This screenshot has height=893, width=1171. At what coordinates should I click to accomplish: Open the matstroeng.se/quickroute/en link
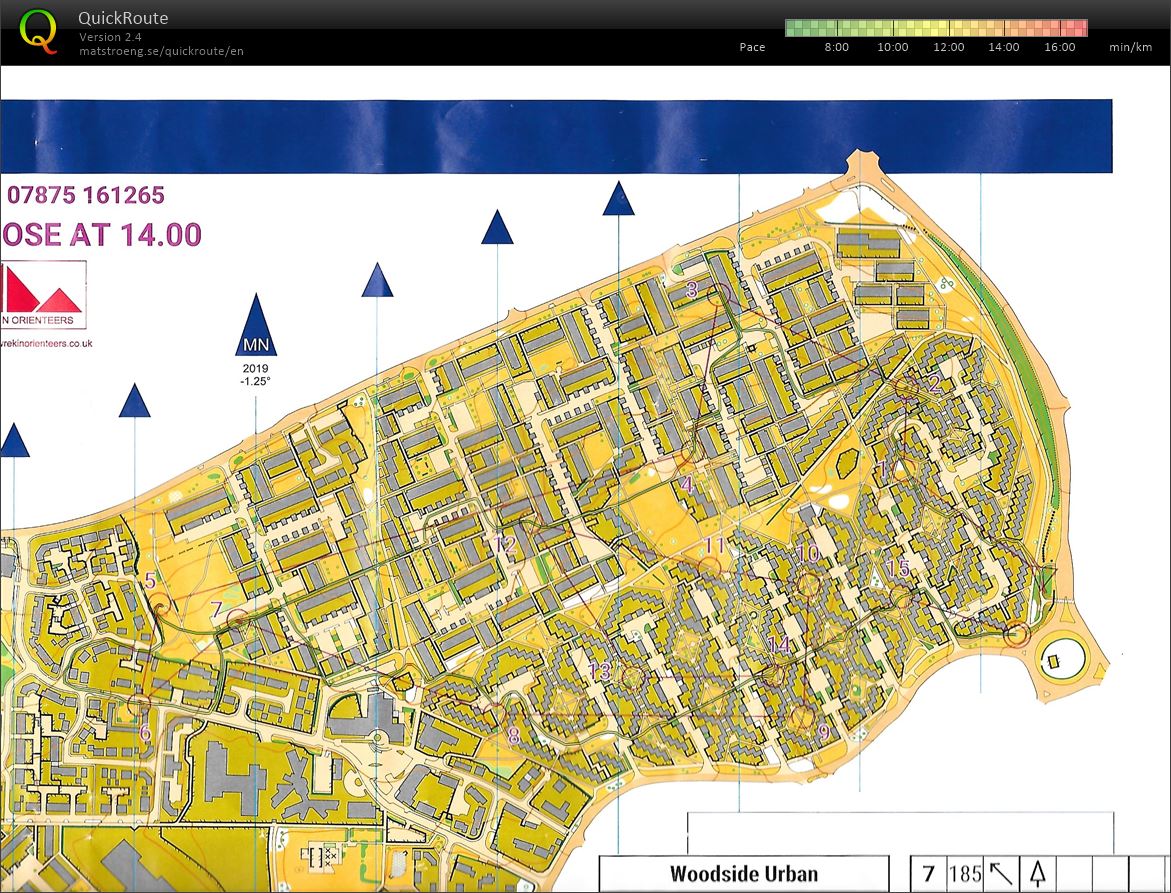(x=161, y=51)
